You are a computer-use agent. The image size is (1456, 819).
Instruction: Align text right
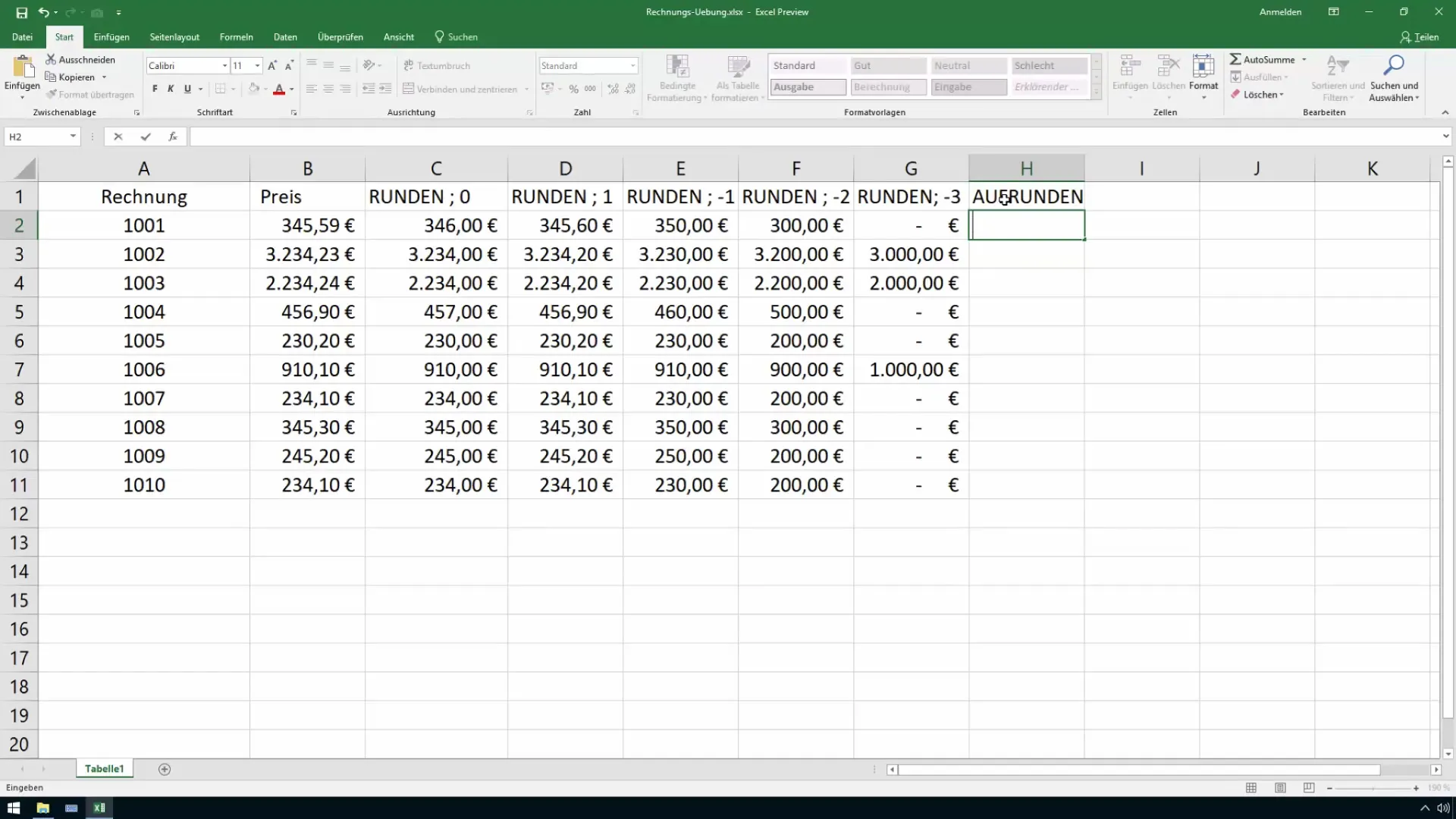[345, 89]
